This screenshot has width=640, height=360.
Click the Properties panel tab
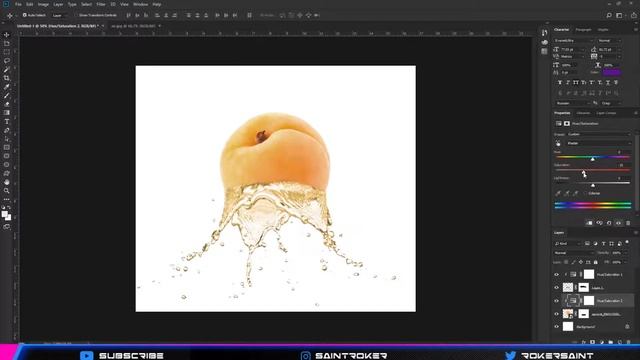[x=562, y=113]
